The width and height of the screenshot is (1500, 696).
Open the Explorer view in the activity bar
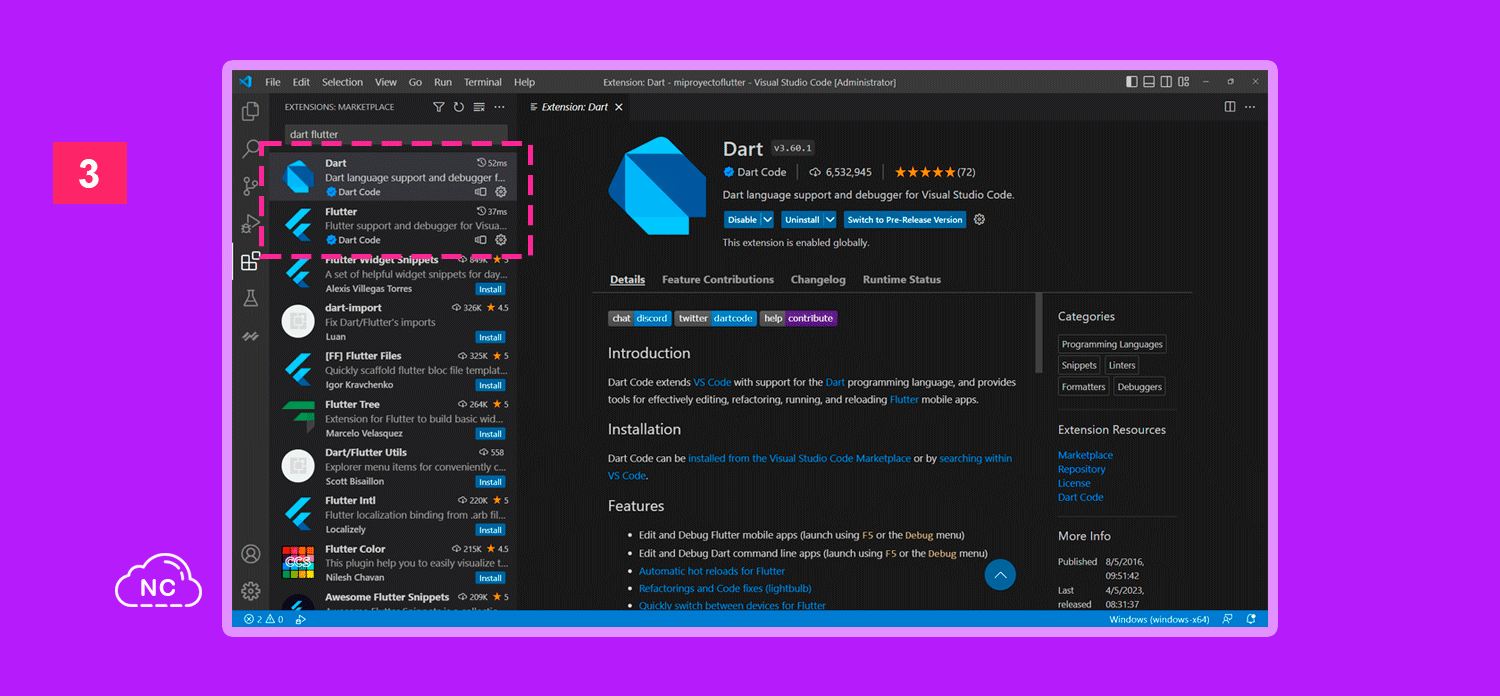click(250, 111)
